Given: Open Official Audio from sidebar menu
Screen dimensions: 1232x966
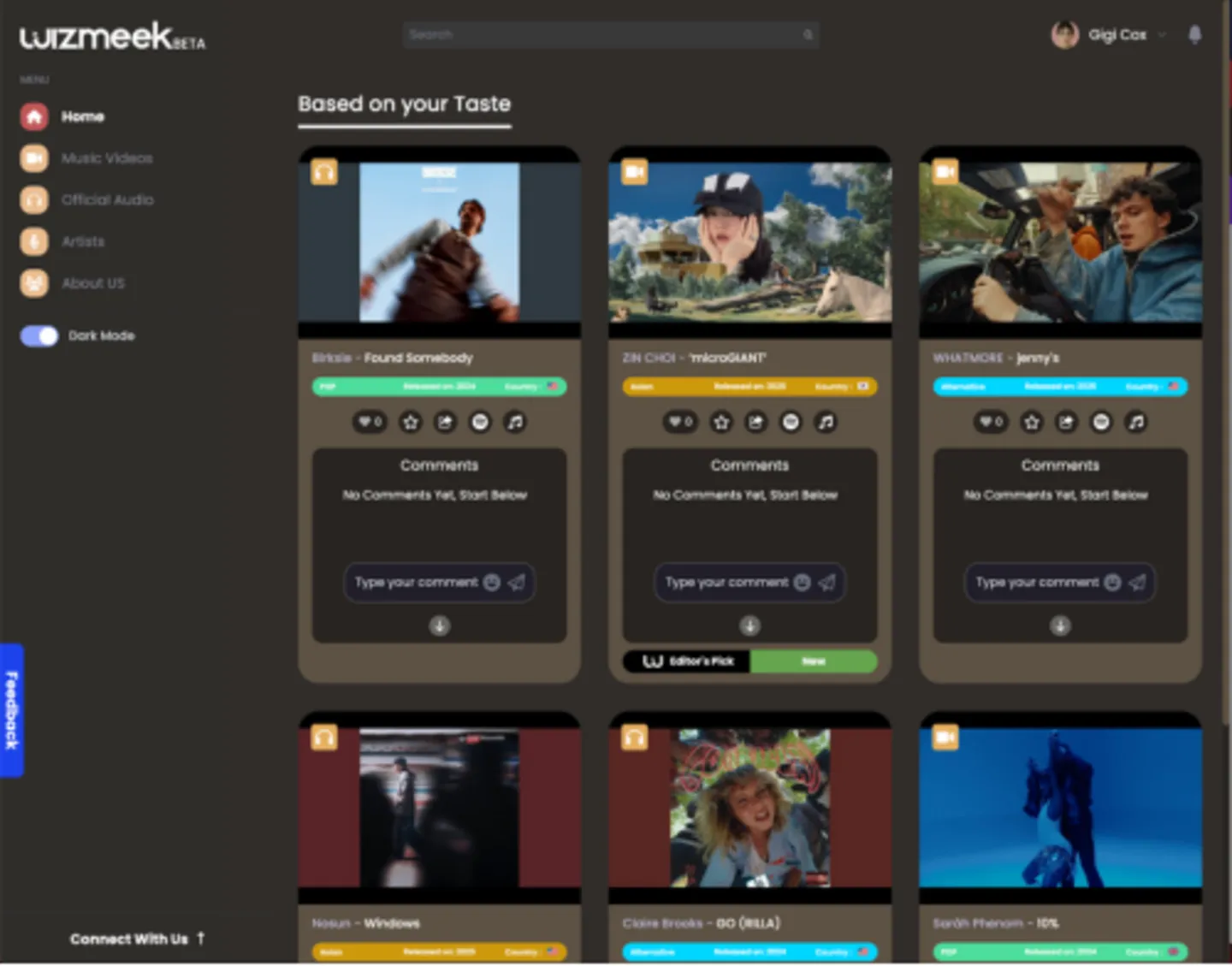Looking at the screenshot, I should tap(107, 199).
